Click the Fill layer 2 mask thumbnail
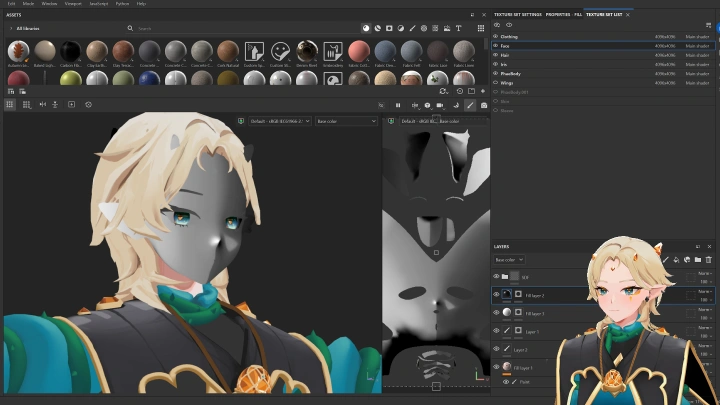720x405 pixels. click(518, 294)
